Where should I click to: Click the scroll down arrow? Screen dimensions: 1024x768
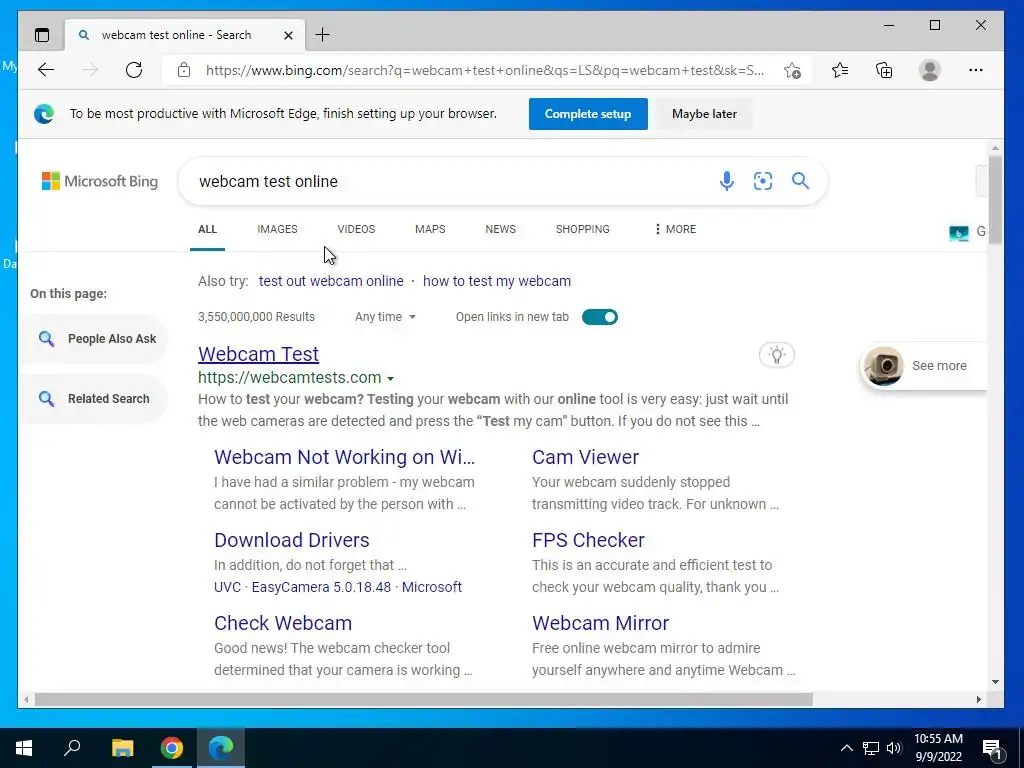(995, 682)
